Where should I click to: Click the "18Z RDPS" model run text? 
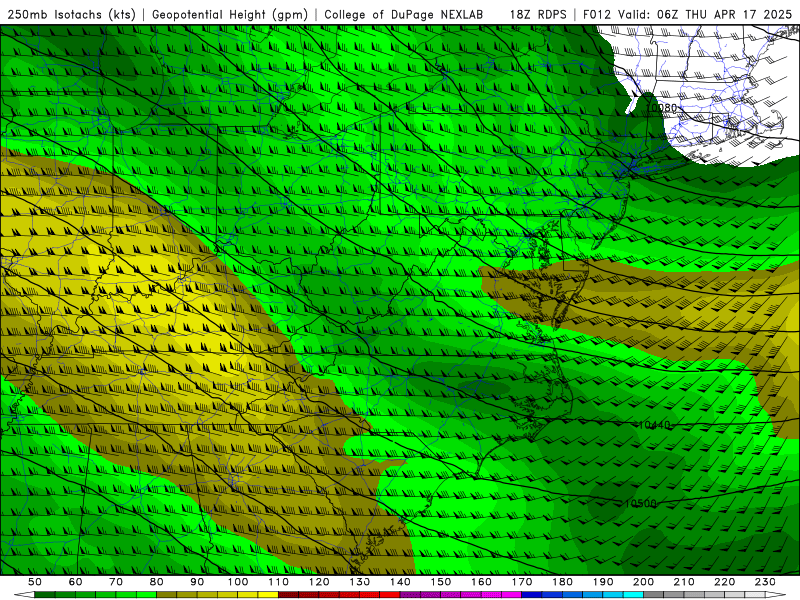pyautogui.click(x=538, y=15)
